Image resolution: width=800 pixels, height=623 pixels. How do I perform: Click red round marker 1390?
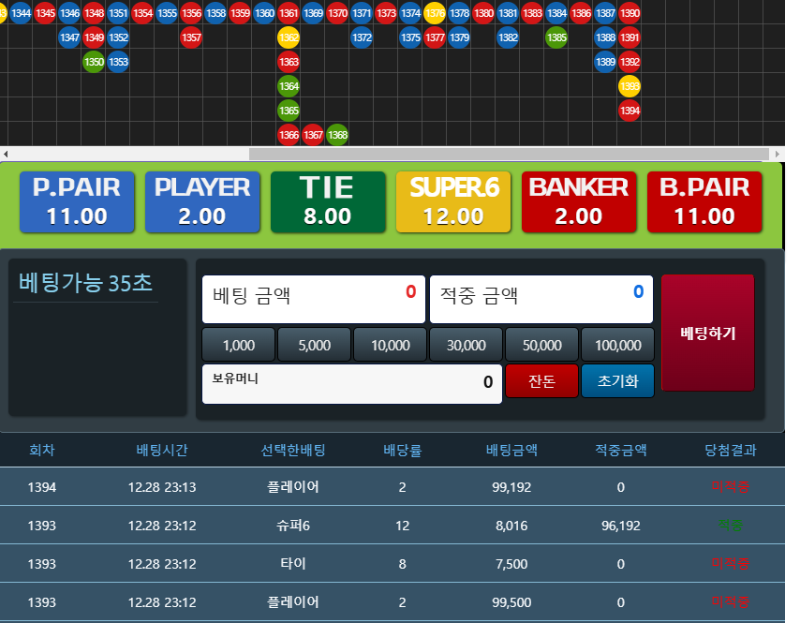click(x=630, y=13)
